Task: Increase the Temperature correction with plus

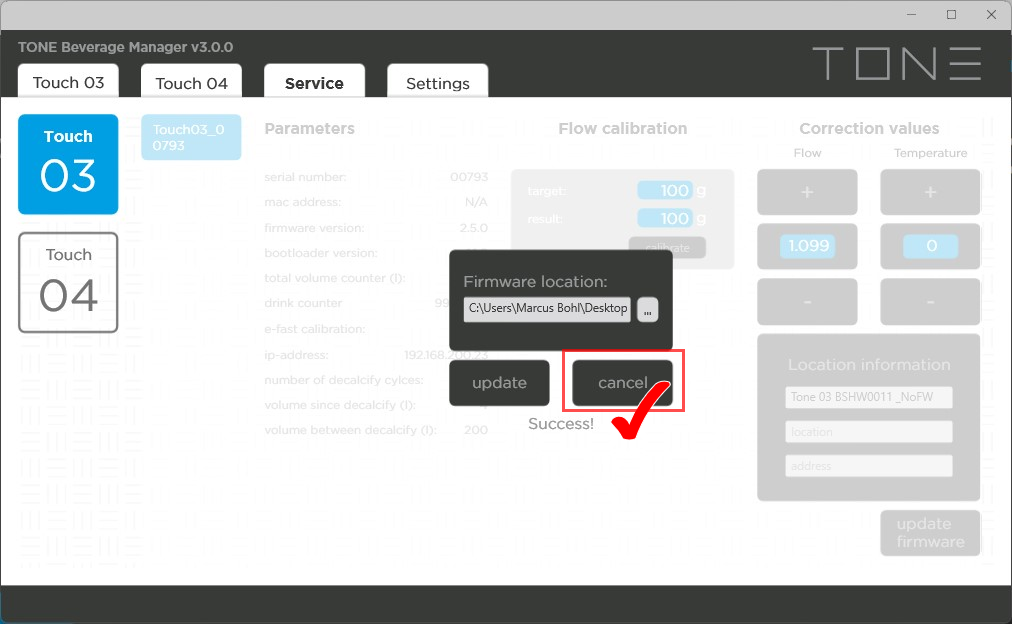Action: pyautogui.click(x=930, y=192)
